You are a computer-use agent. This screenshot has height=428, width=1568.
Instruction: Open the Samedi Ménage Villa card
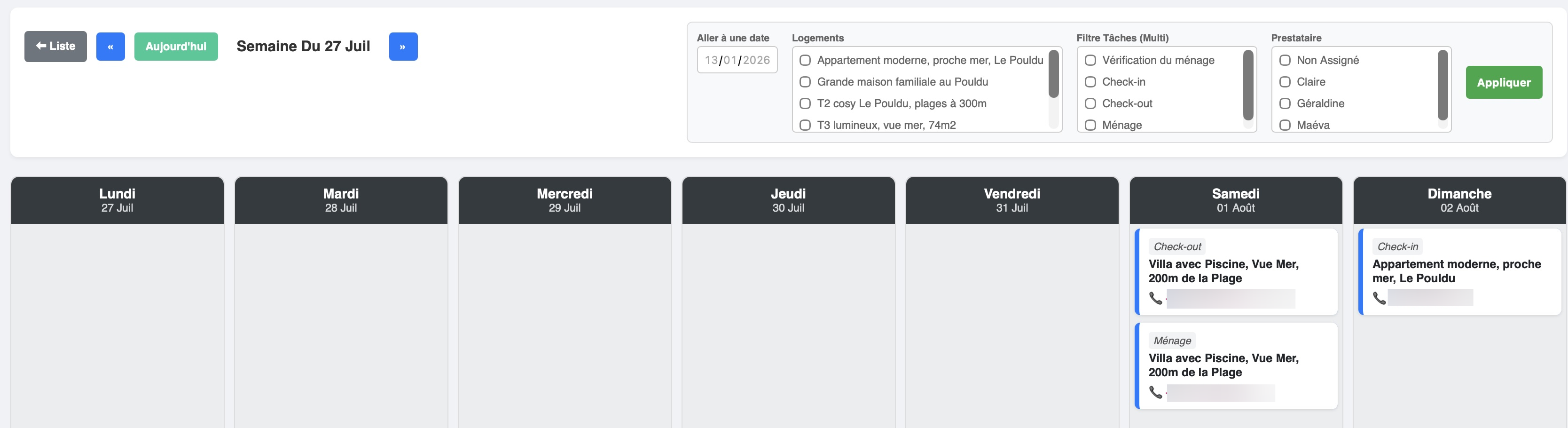(1236, 365)
